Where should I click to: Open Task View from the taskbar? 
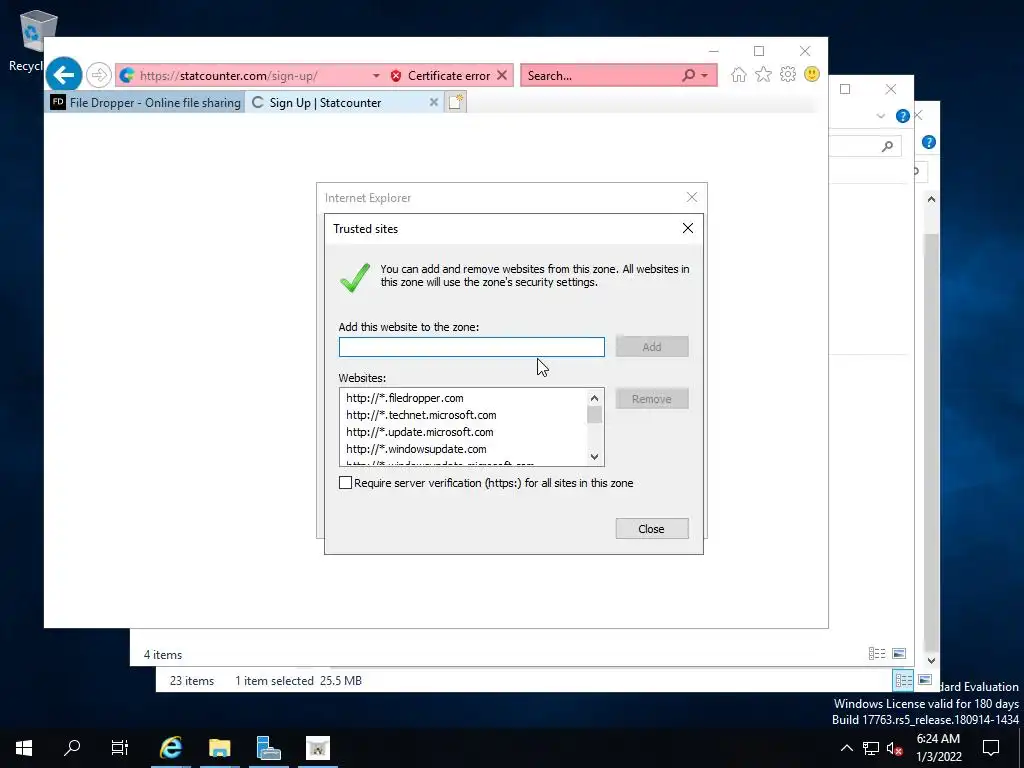click(120, 748)
